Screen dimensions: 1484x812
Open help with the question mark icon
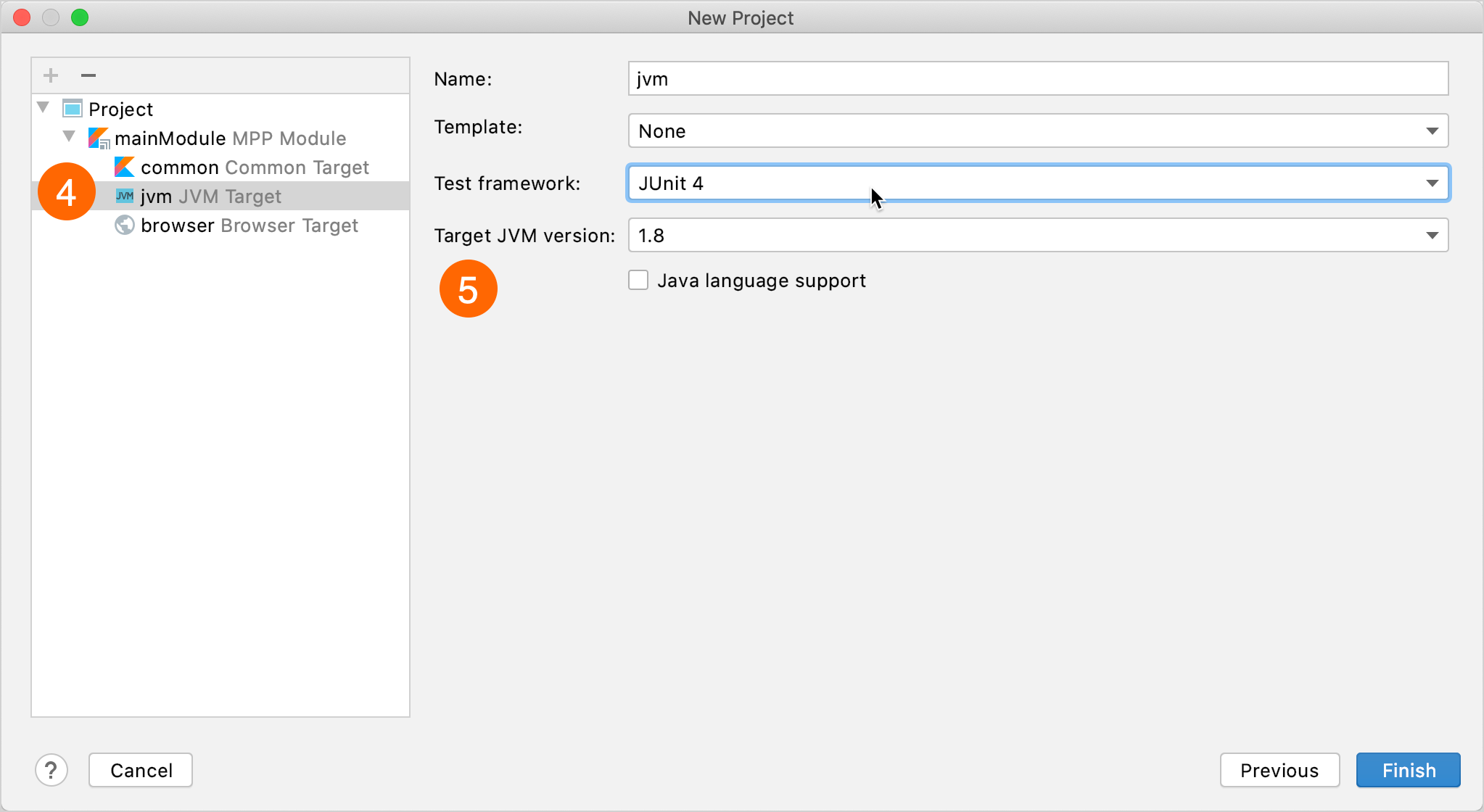tap(51, 770)
